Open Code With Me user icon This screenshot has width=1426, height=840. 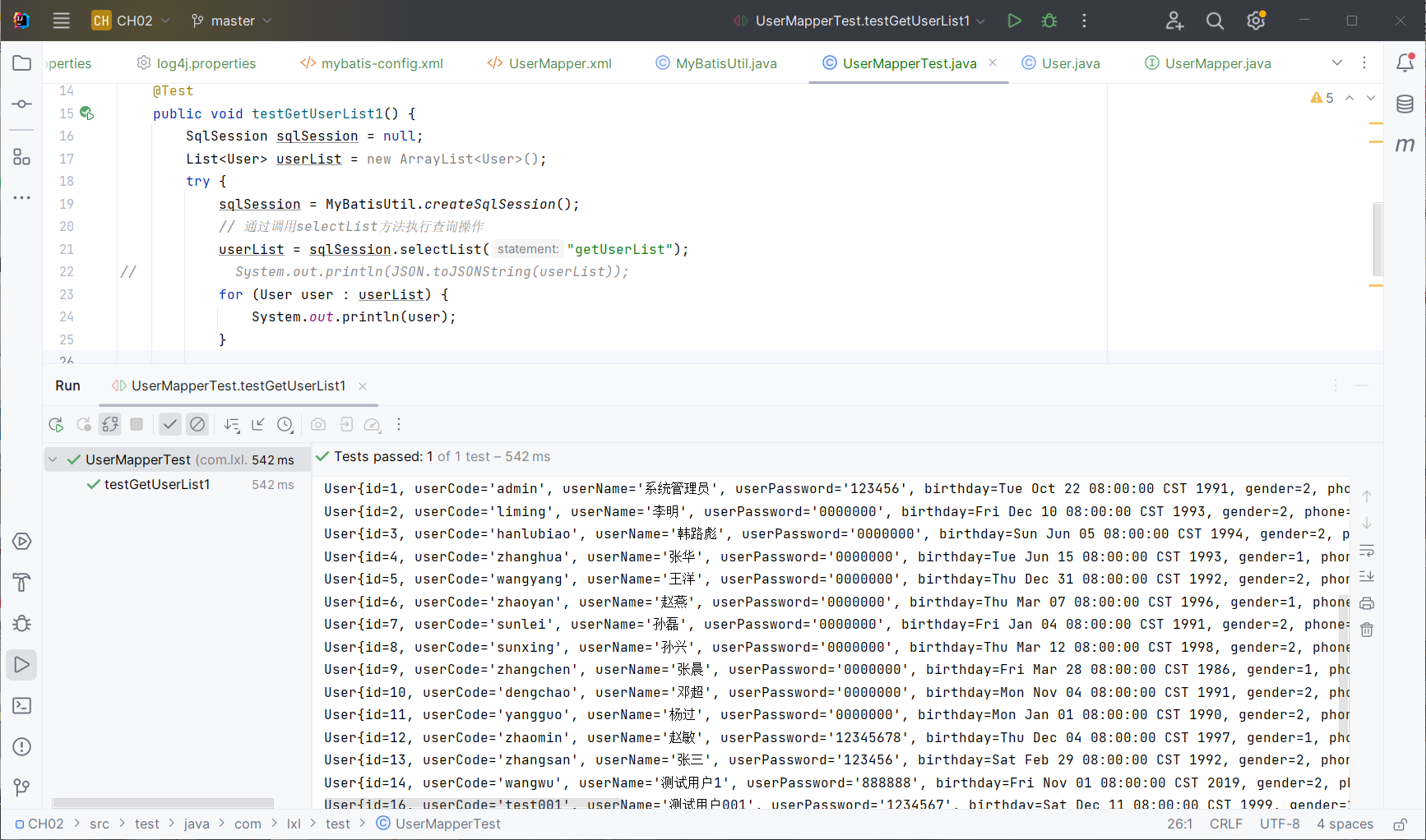pyautogui.click(x=1174, y=21)
